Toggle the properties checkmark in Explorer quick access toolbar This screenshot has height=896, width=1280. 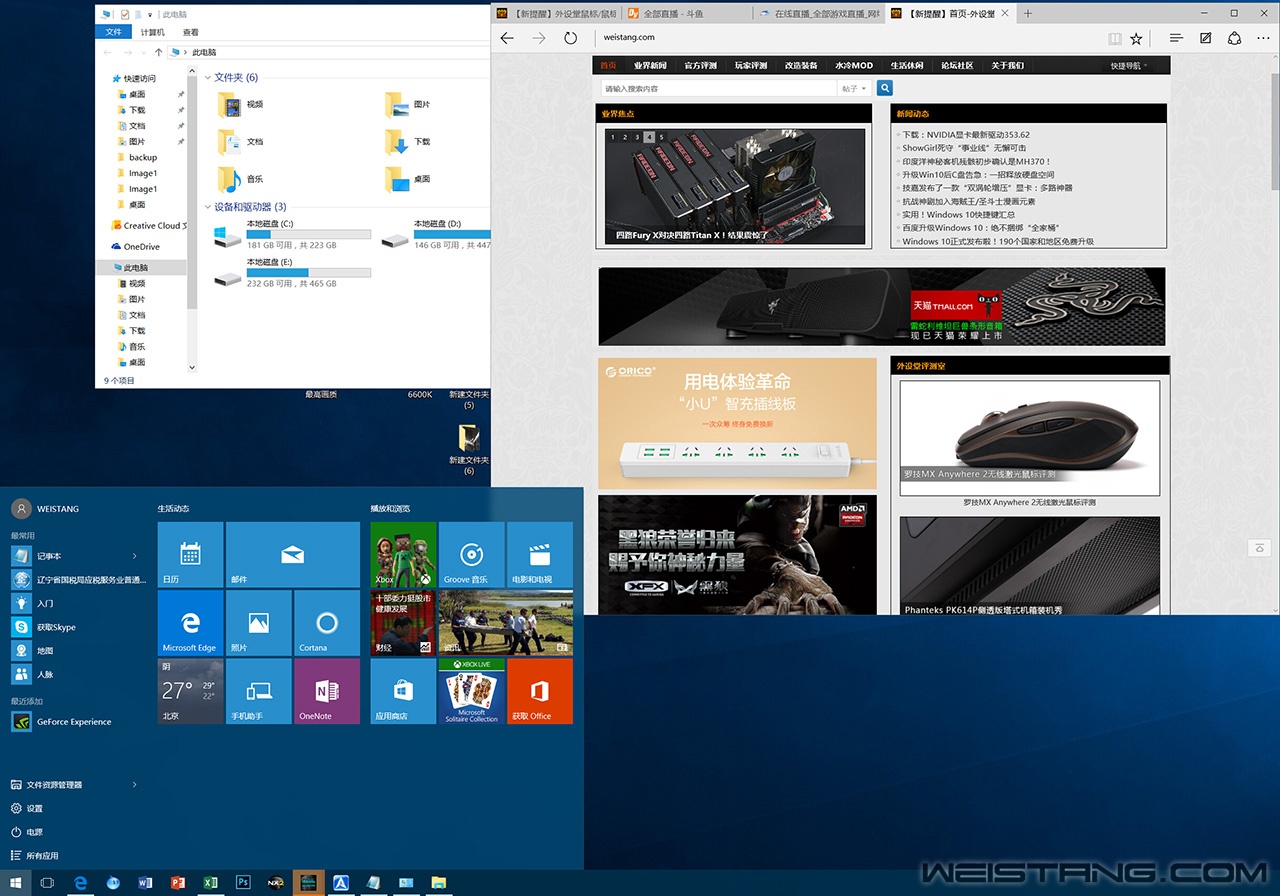124,15
